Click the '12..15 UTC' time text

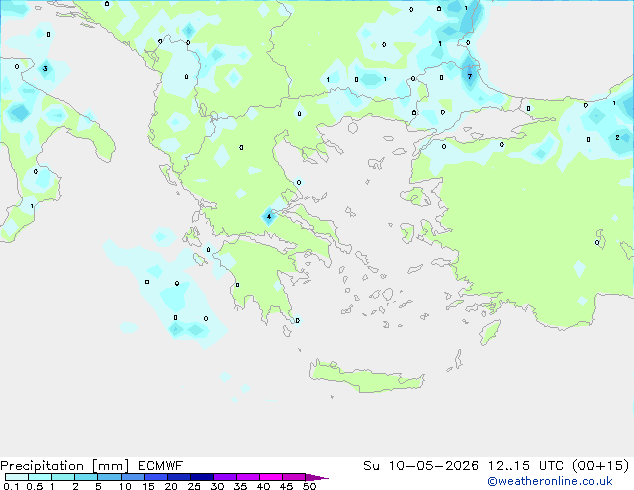[x=526, y=466]
